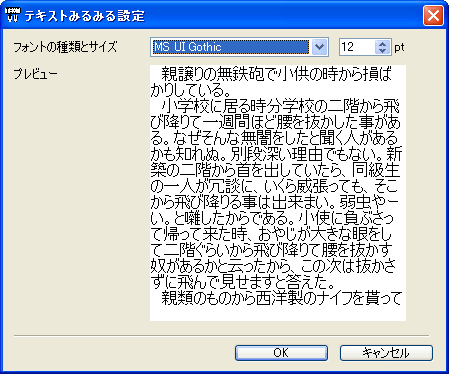This screenshot has height=374, width=449.
Task: Click the プレビュー label
Action: coord(35,74)
